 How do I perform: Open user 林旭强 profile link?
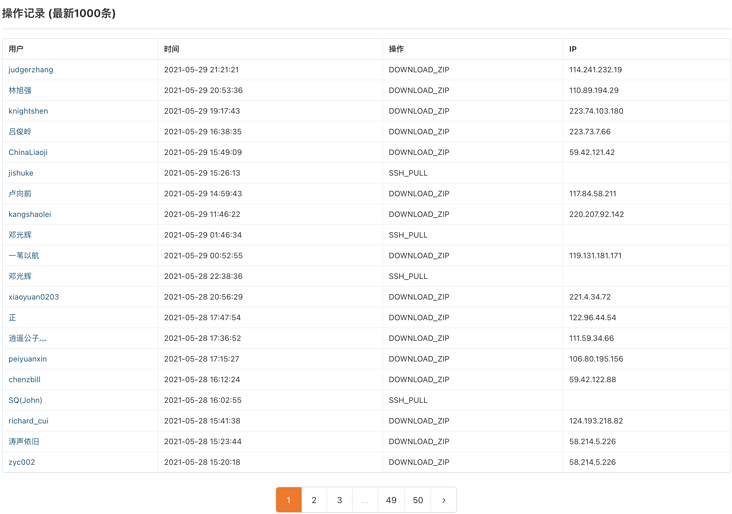pyautogui.click(x=20, y=90)
